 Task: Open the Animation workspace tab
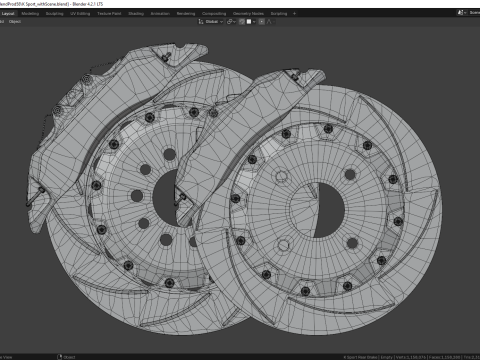pyautogui.click(x=160, y=14)
